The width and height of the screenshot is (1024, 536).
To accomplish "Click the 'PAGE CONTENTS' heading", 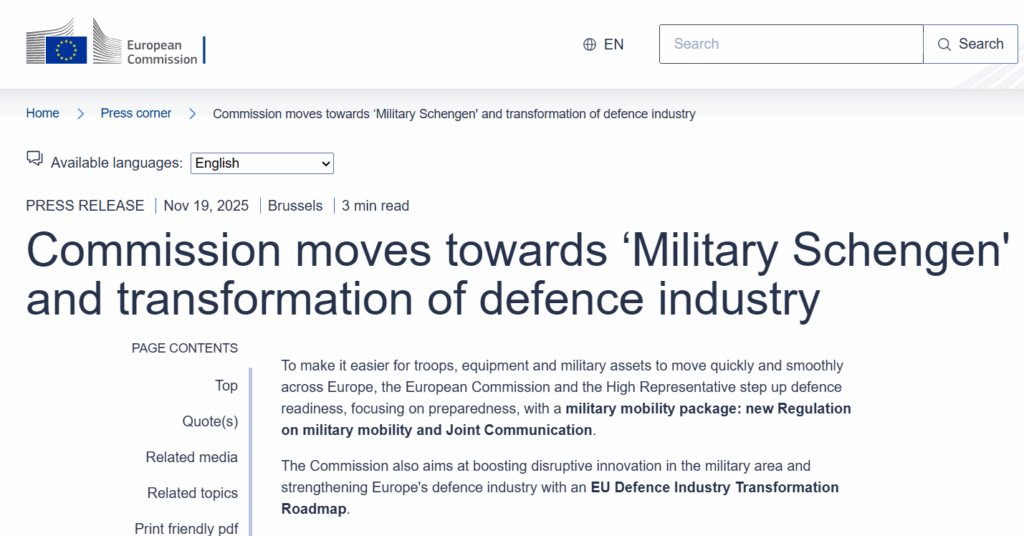I will pyautogui.click(x=185, y=348).
